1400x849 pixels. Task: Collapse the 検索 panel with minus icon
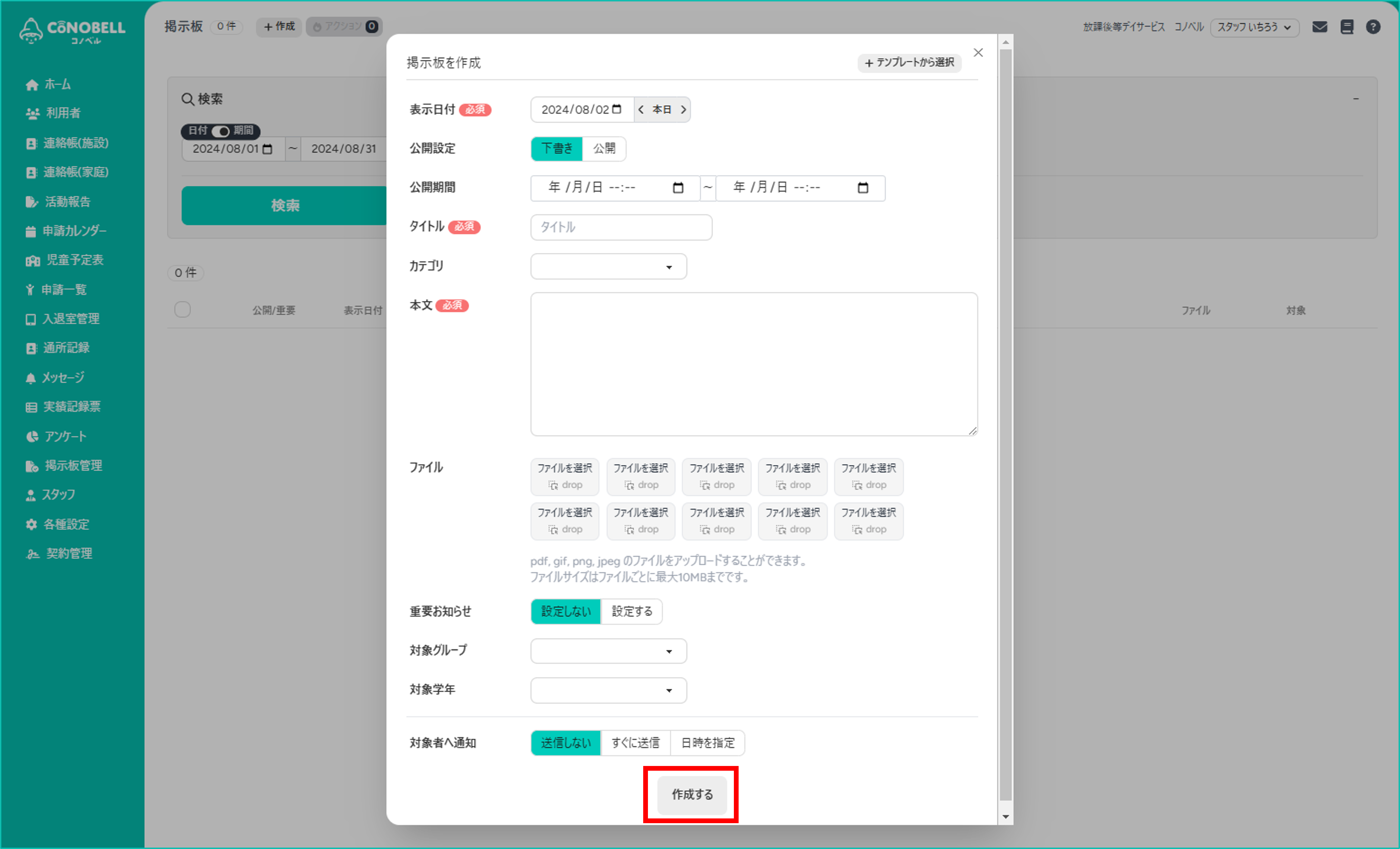click(x=1356, y=99)
